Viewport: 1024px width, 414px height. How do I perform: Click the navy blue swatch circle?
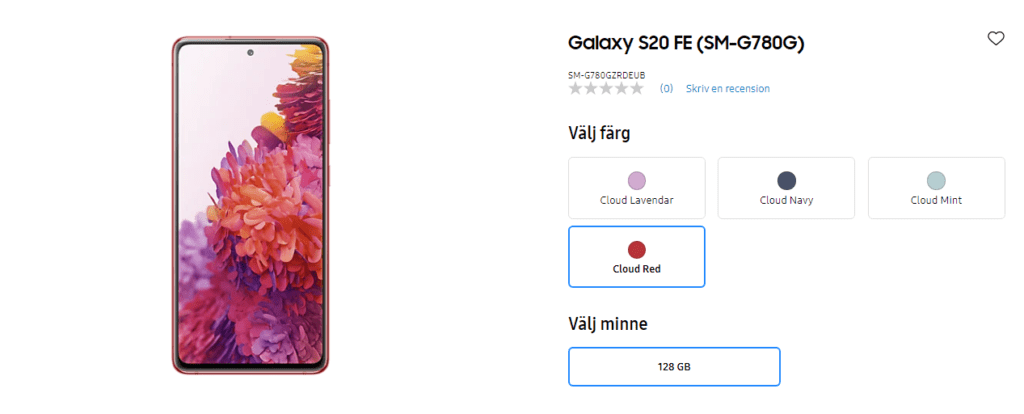pos(786,181)
